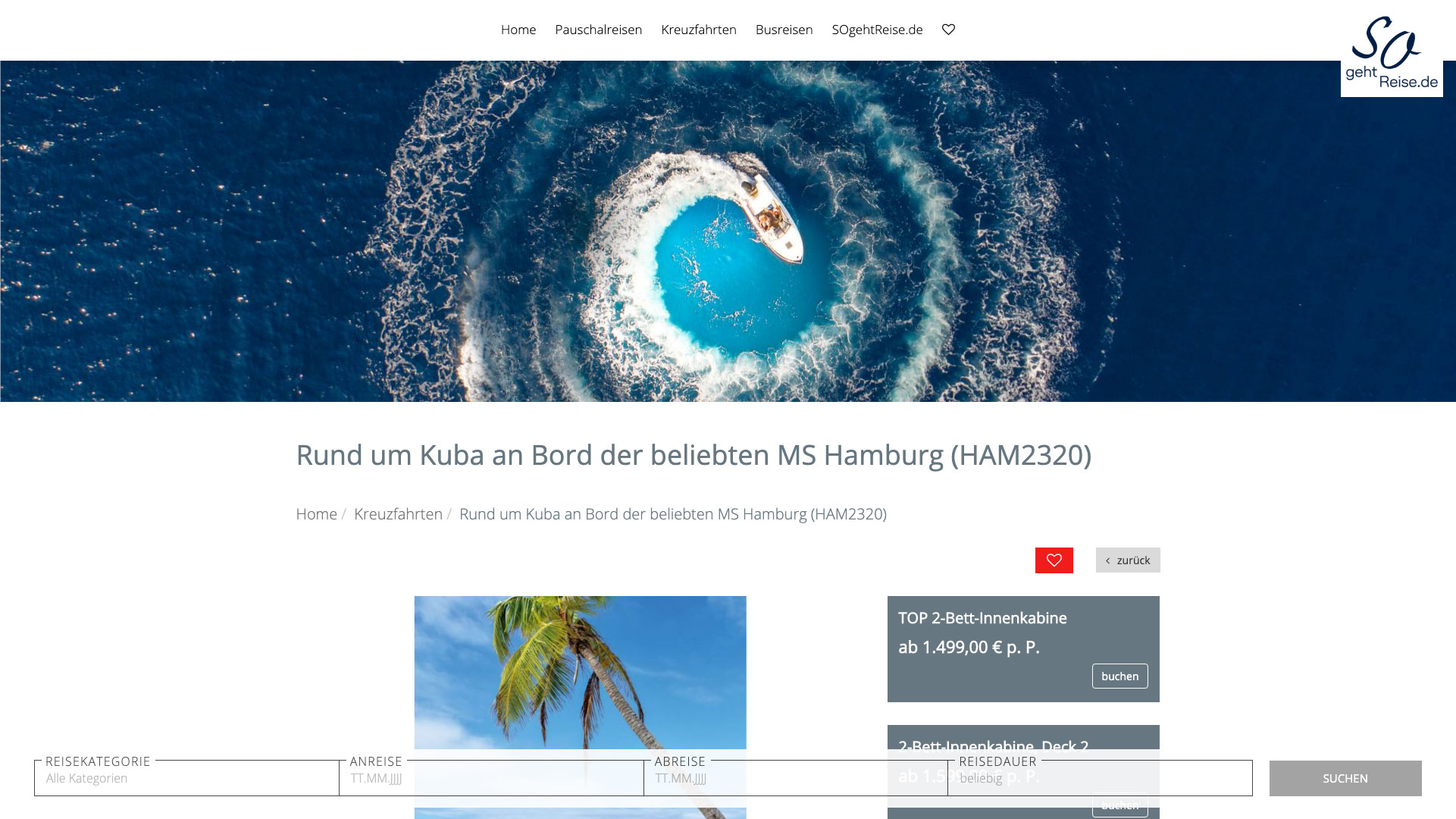
Task: Open the wishlist heart icon in navigation
Action: [x=948, y=30]
